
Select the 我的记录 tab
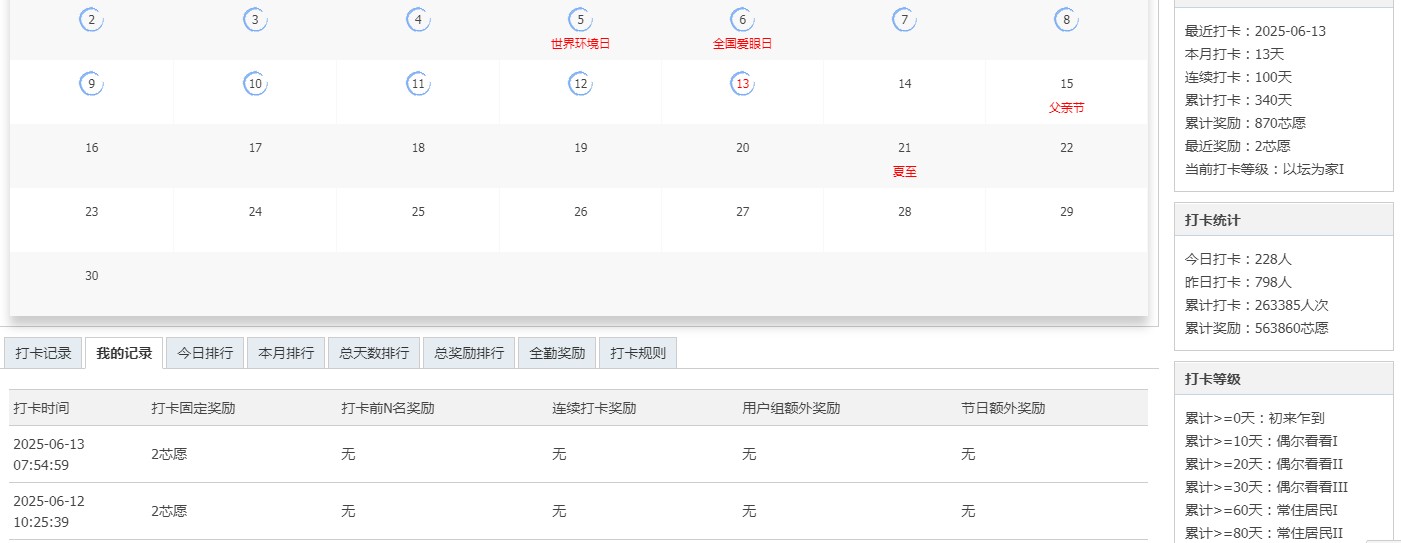tap(125, 353)
